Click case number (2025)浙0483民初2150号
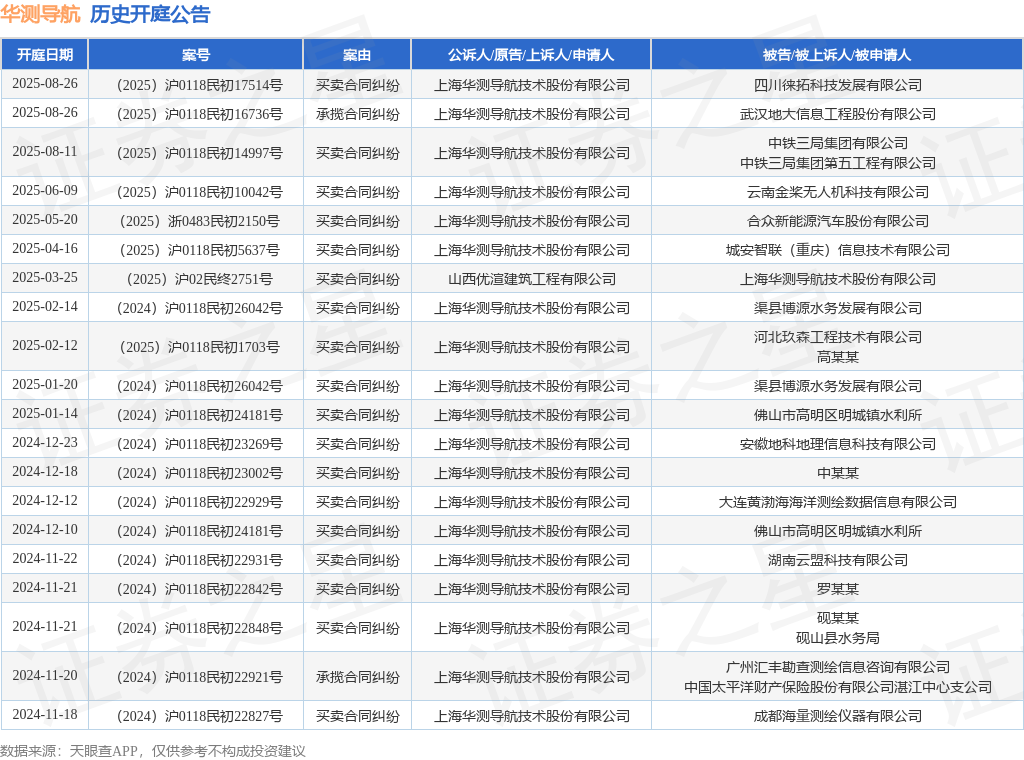The width and height of the screenshot is (1024, 760). 199,221
